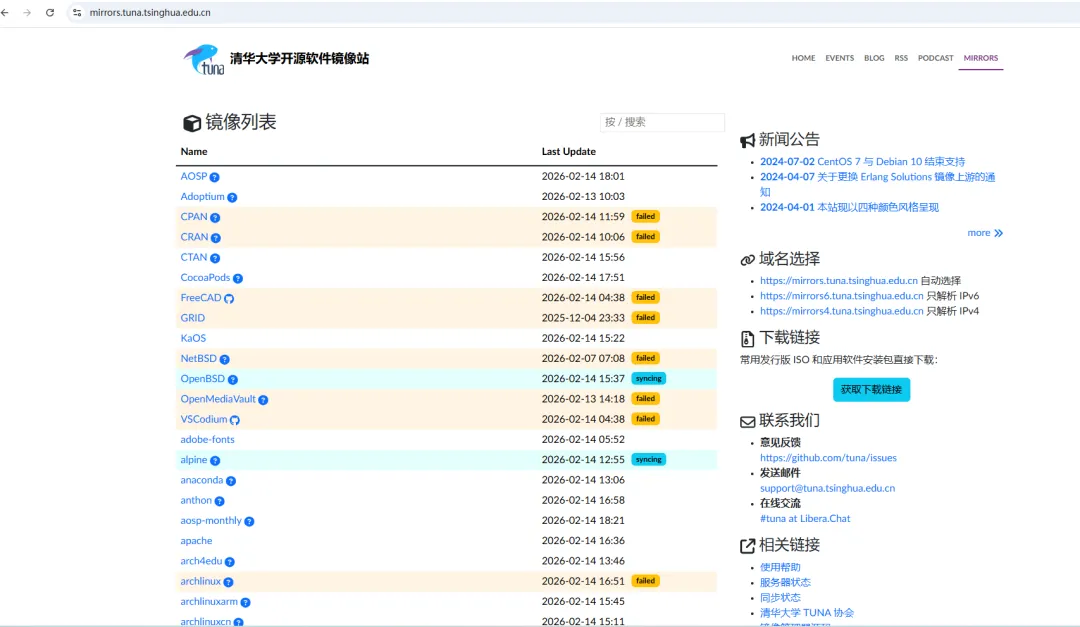1080x627 pixels.
Task: Click the help icon next to CRAN
Action: (x=216, y=238)
